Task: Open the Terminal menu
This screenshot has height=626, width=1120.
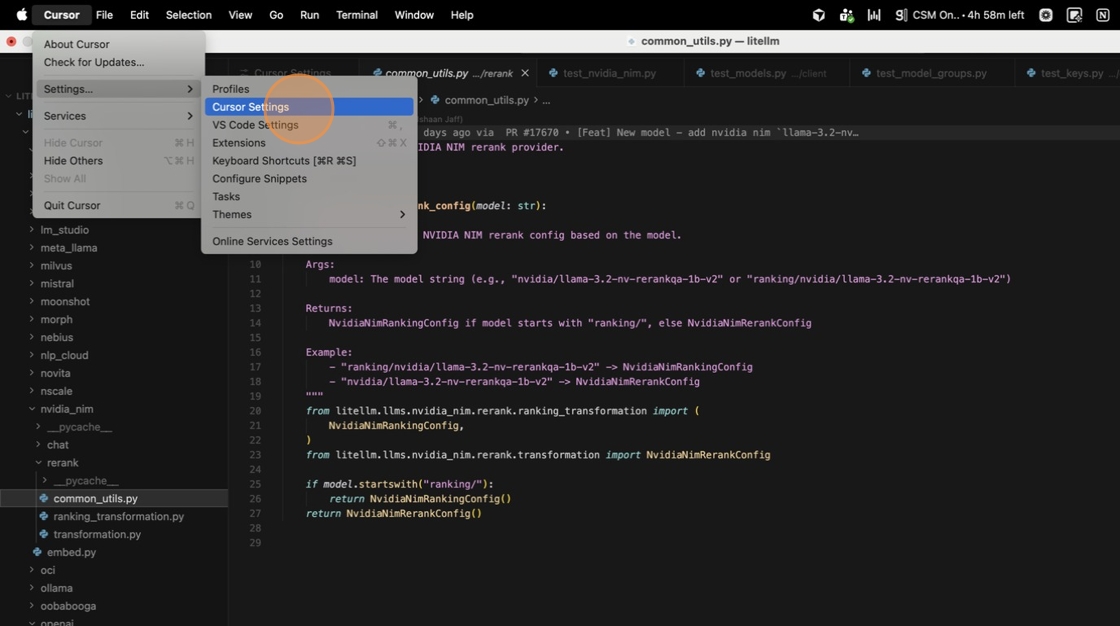Action: coord(356,15)
